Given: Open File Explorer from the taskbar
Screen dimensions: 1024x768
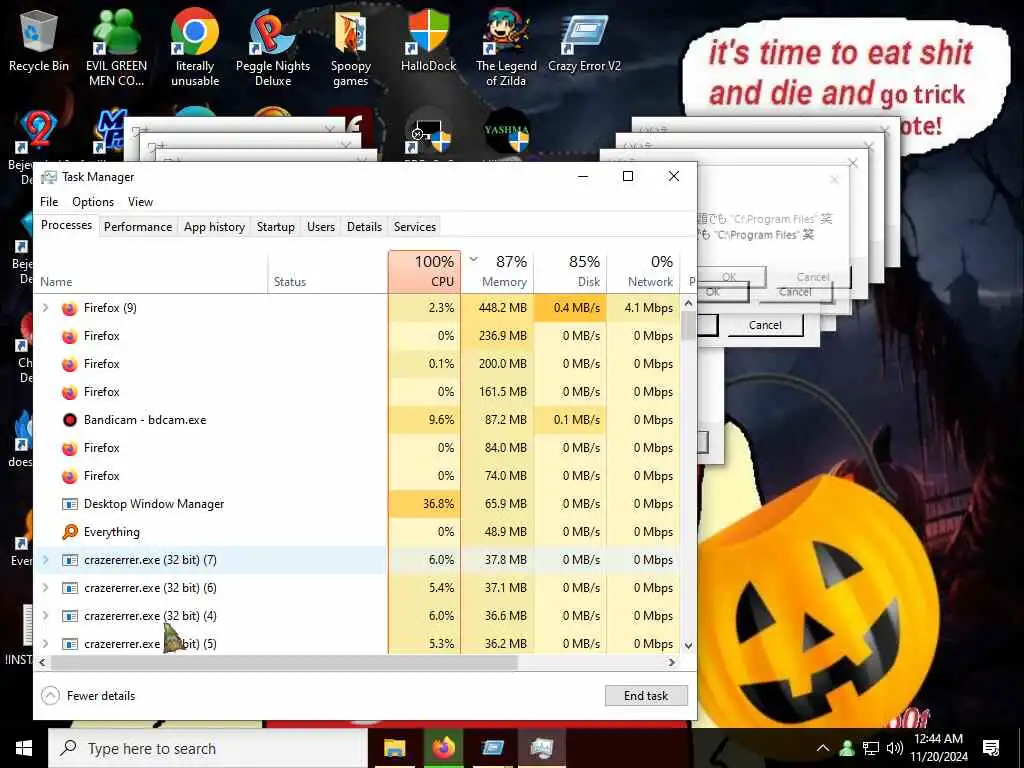Looking at the screenshot, I should [x=394, y=748].
